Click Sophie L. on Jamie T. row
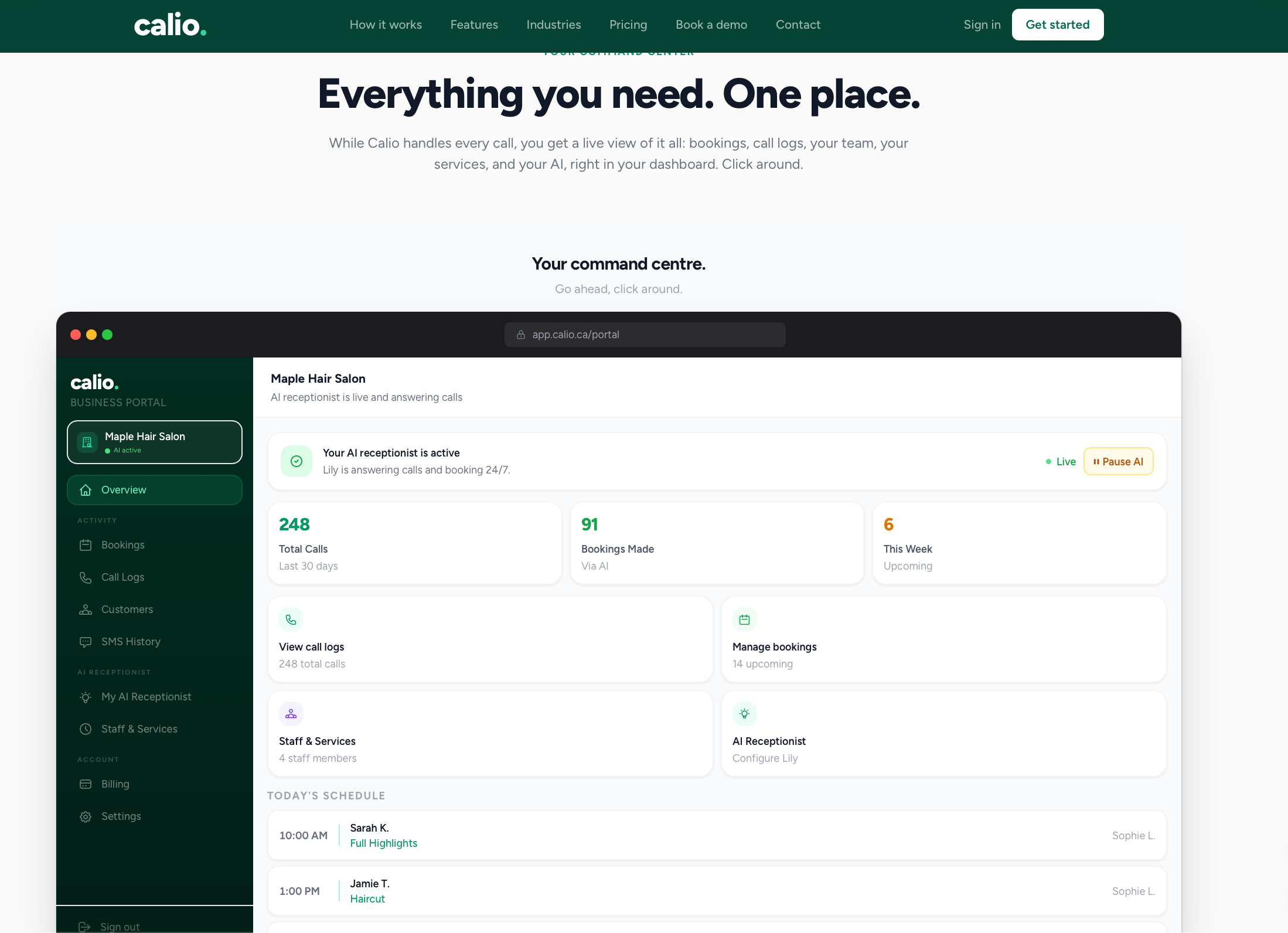This screenshot has height=933, width=1288. click(x=1133, y=891)
